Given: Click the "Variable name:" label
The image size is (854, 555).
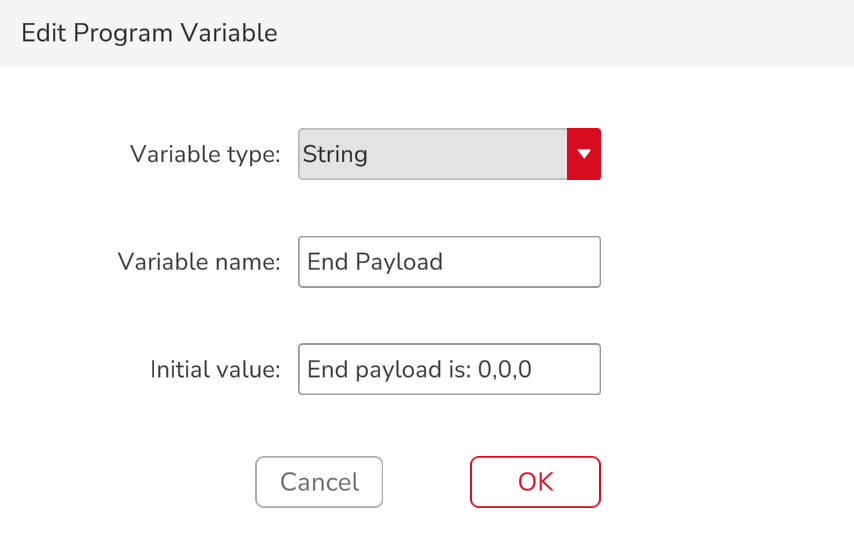Looking at the screenshot, I should [x=199, y=262].
